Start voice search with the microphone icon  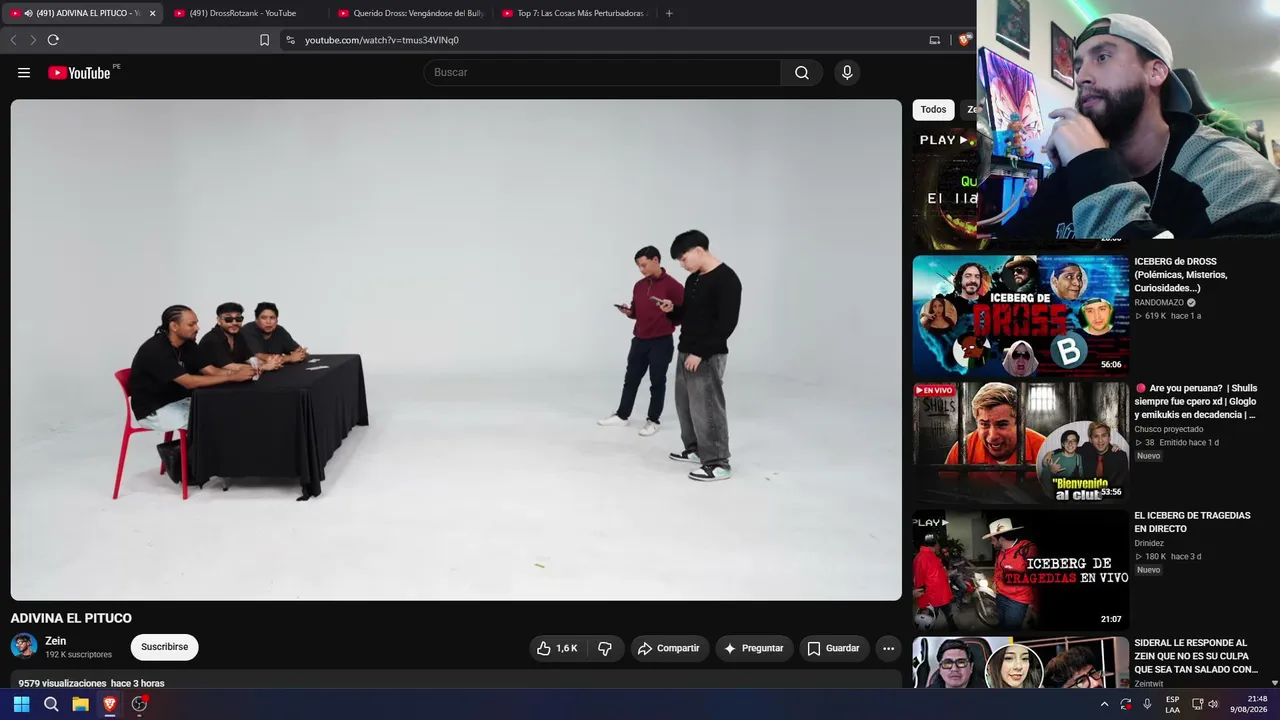tap(847, 73)
